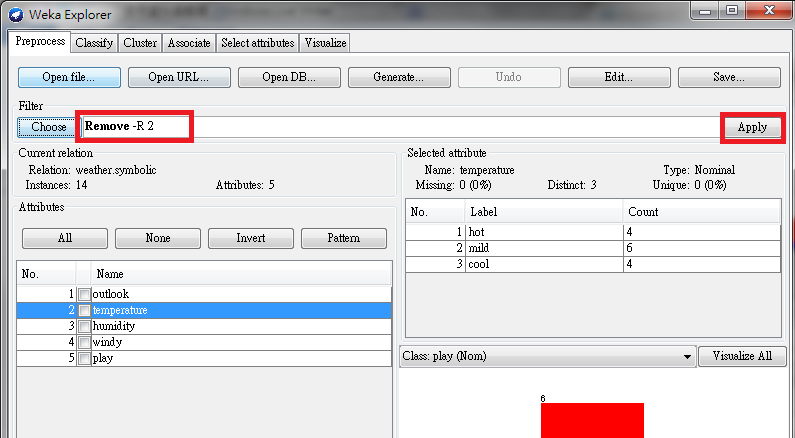Click the Weka Explorer bird icon
The image size is (795, 438).
click(x=16, y=15)
